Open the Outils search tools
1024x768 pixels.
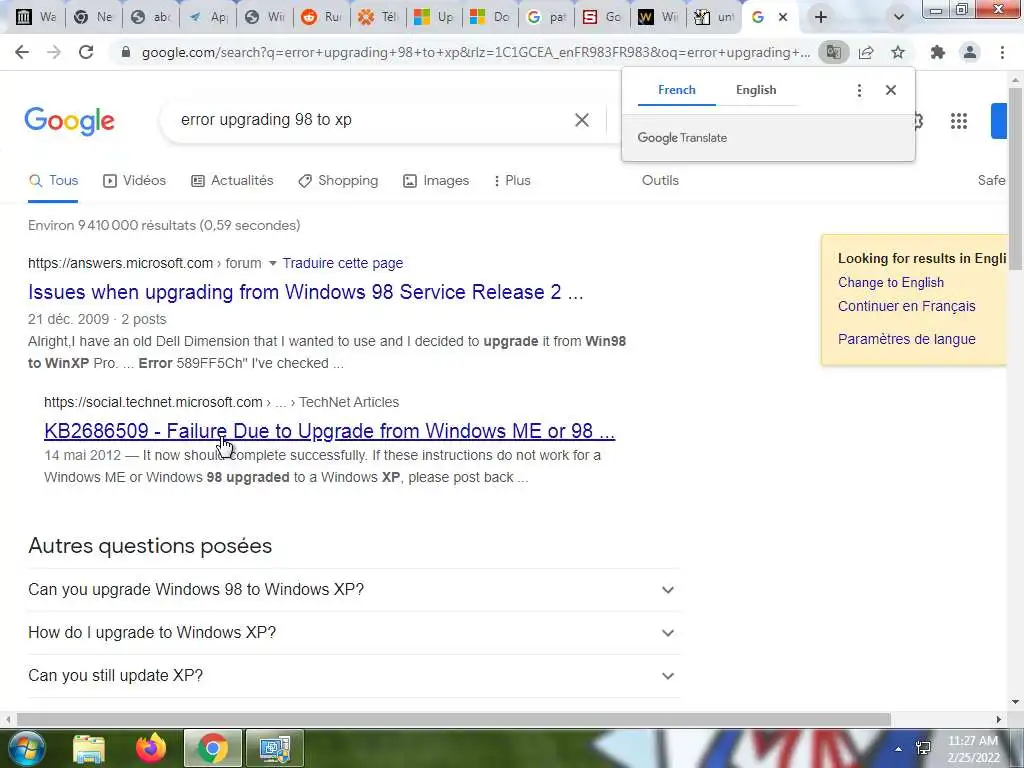click(660, 181)
